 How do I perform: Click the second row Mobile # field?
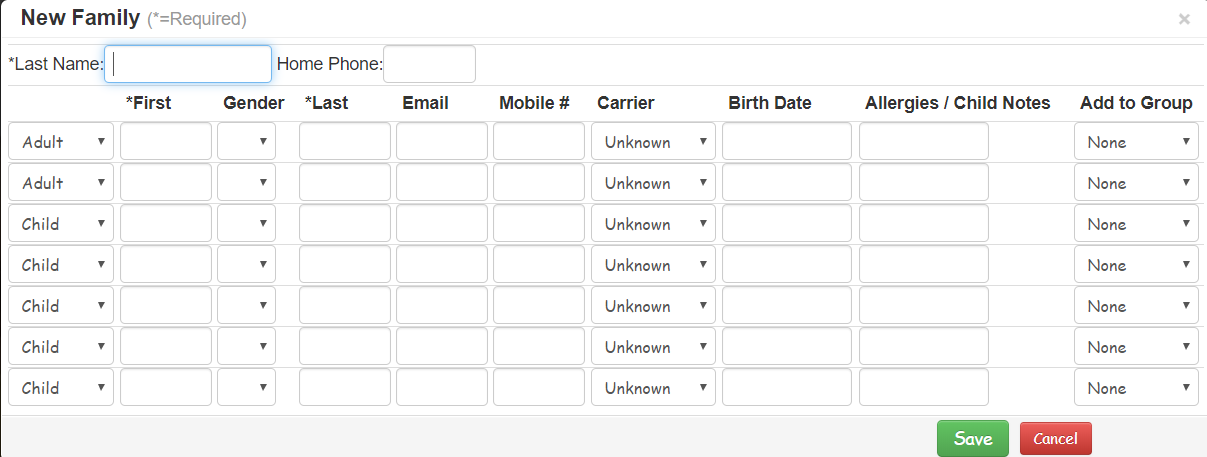539,183
